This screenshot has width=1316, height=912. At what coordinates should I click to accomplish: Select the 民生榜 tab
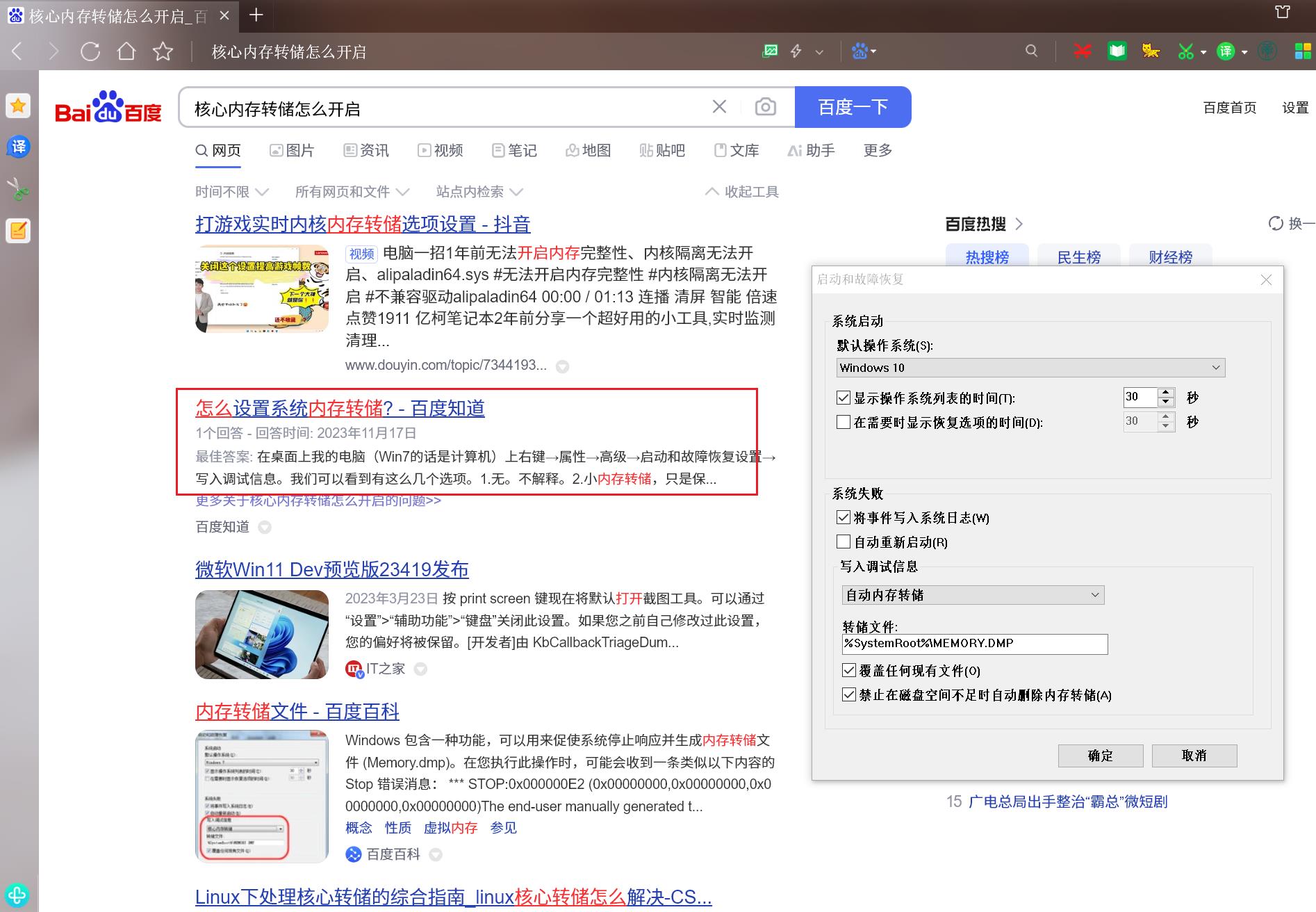[1078, 257]
